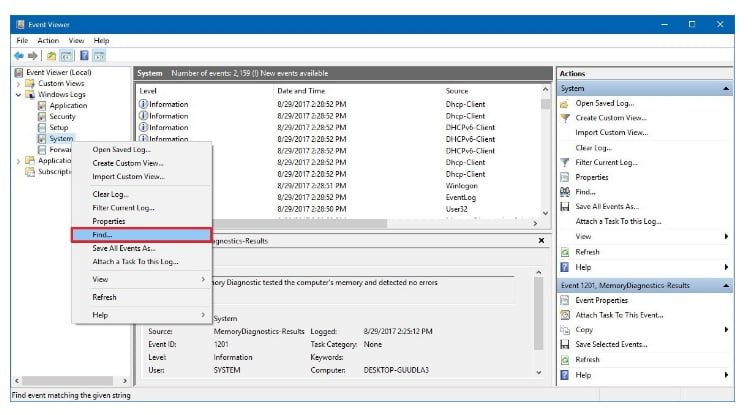The image size is (756, 415).
Task: Select the Security log in the tree
Action: (62, 117)
